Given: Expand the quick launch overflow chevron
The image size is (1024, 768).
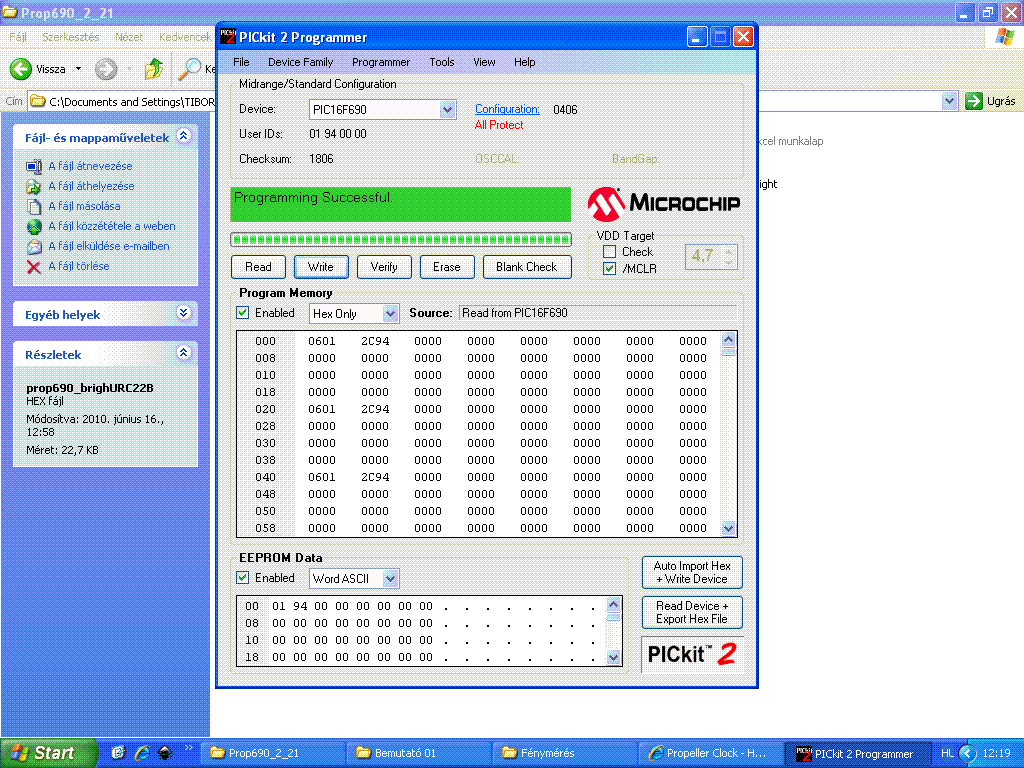Looking at the screenshot, I should (x=189, y=748).
